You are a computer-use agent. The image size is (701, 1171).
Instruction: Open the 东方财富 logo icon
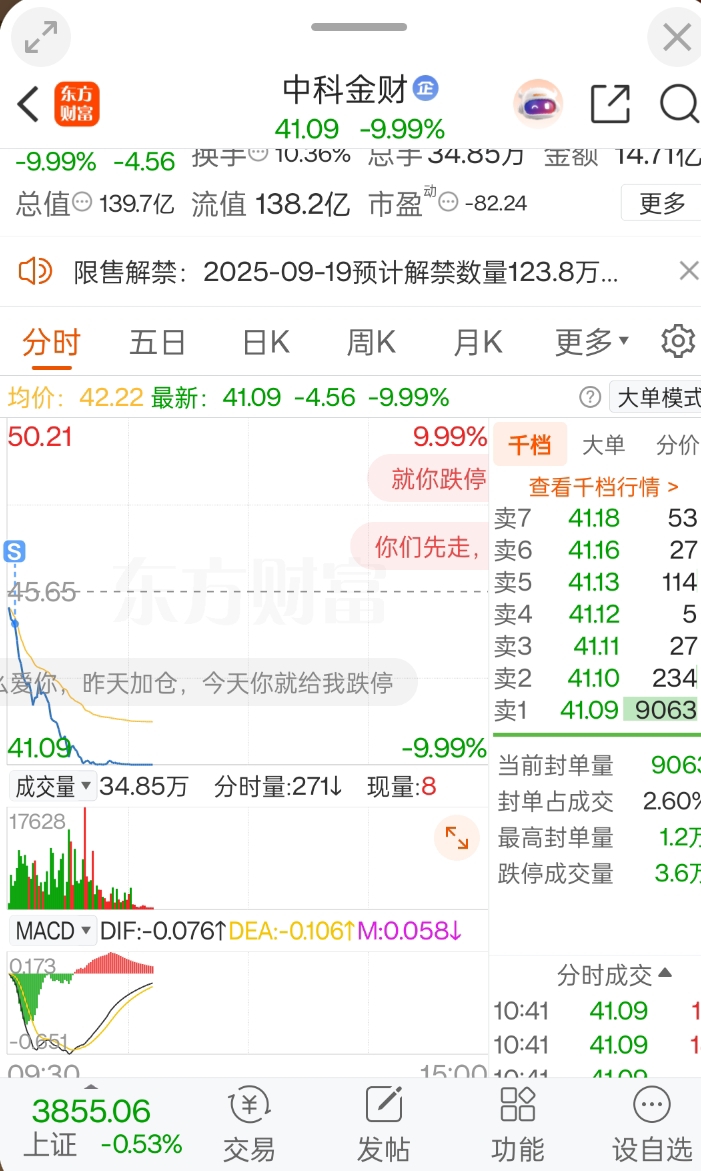[77, 104]
